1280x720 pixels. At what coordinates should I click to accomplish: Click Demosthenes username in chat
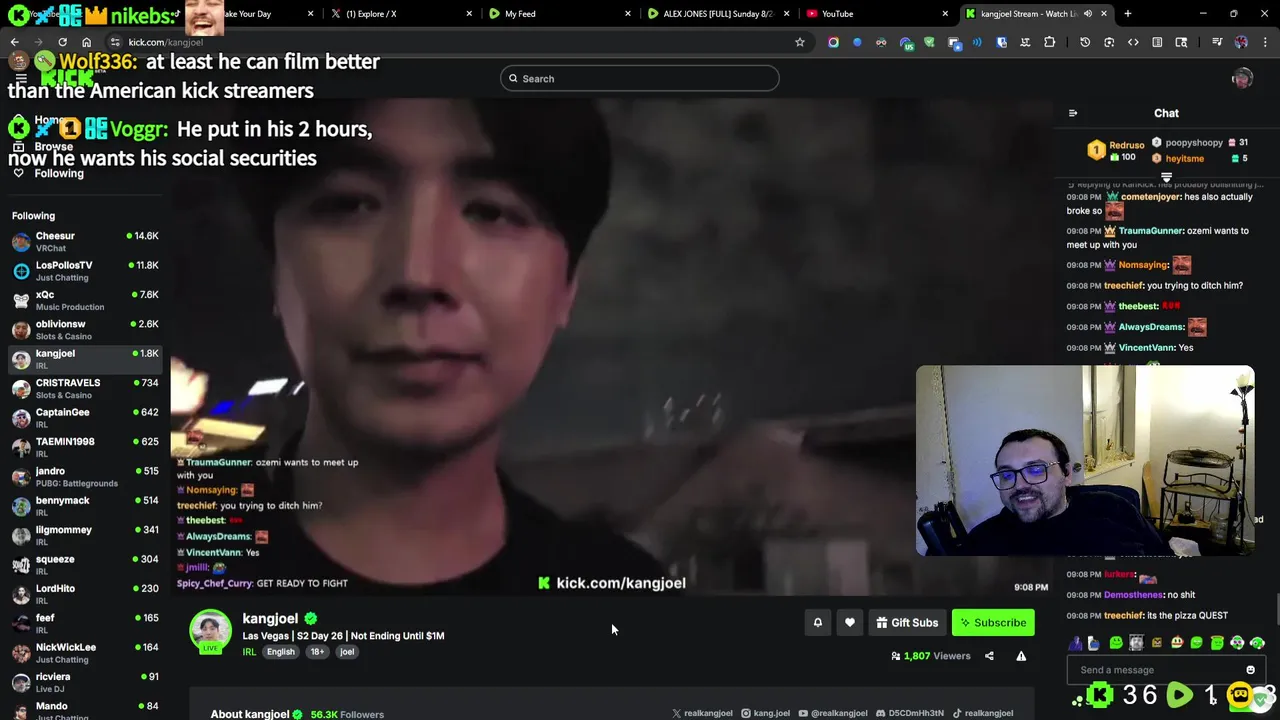1134,595
